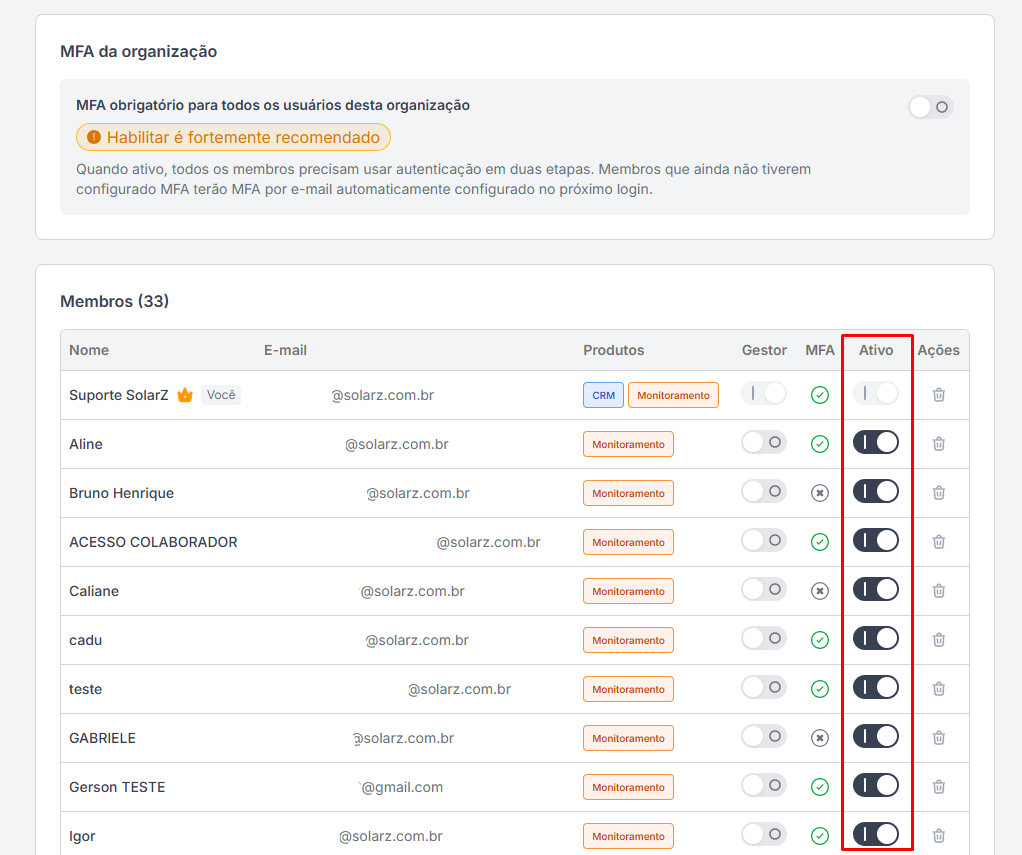Toggle Gestor switch in teste row
Image resolution: width=1022 pixels, height=855 pixels.
(x=764, y=687)
